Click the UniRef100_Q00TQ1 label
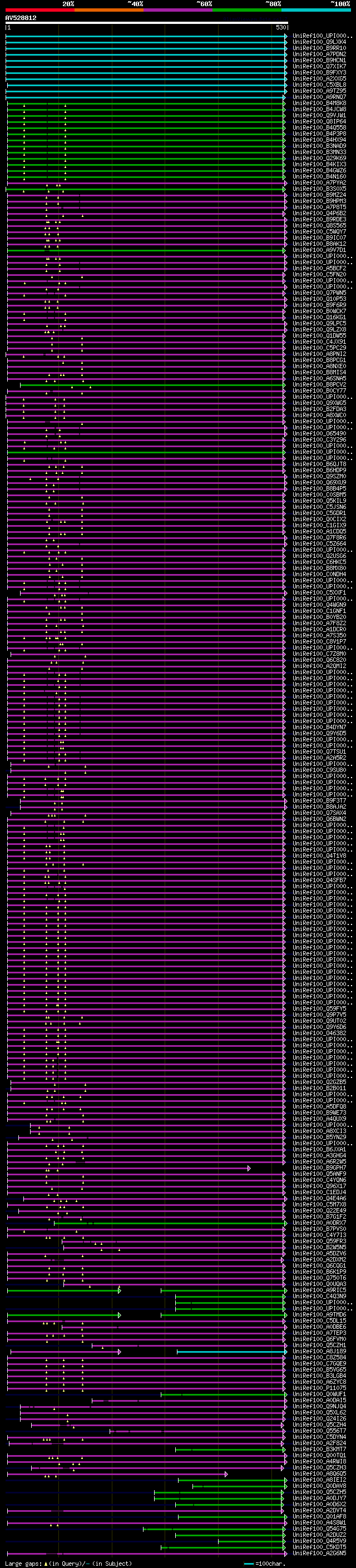Image resolution: width=356 pixels, height=1568 pixels. click(319, 1455)
